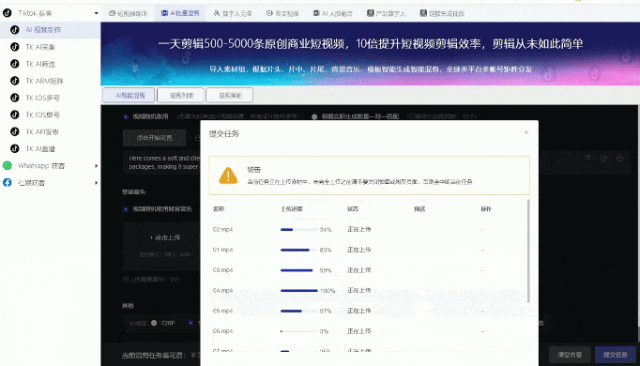Choose the resolution radio right of 720P
This screenshot has height=366, width=640.
tap(191, 323)
